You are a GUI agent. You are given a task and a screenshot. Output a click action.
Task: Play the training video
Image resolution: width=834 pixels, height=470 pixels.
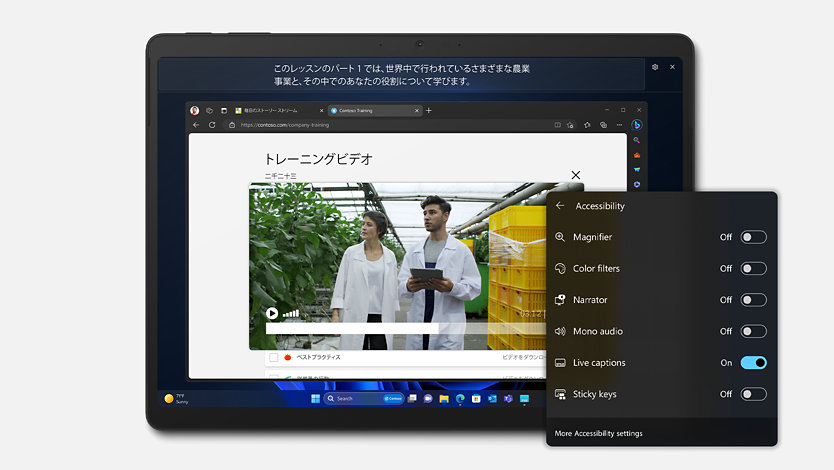(x=272, y=313)
